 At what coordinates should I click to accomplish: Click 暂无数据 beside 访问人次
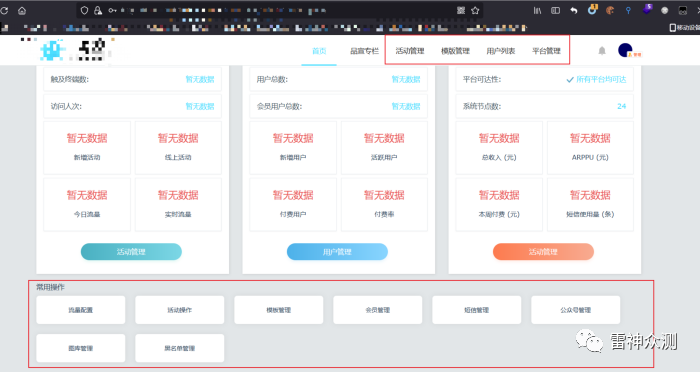[x=200, y=106]
